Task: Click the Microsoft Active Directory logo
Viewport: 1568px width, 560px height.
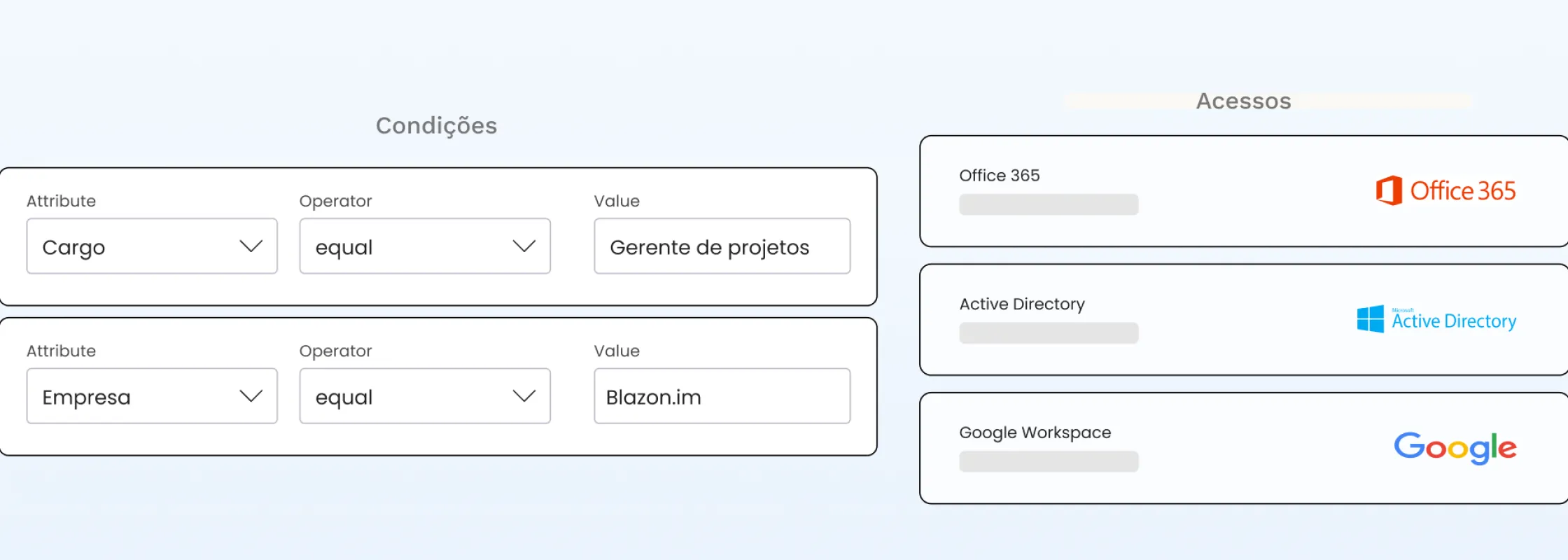Action: pos(1436,320)
